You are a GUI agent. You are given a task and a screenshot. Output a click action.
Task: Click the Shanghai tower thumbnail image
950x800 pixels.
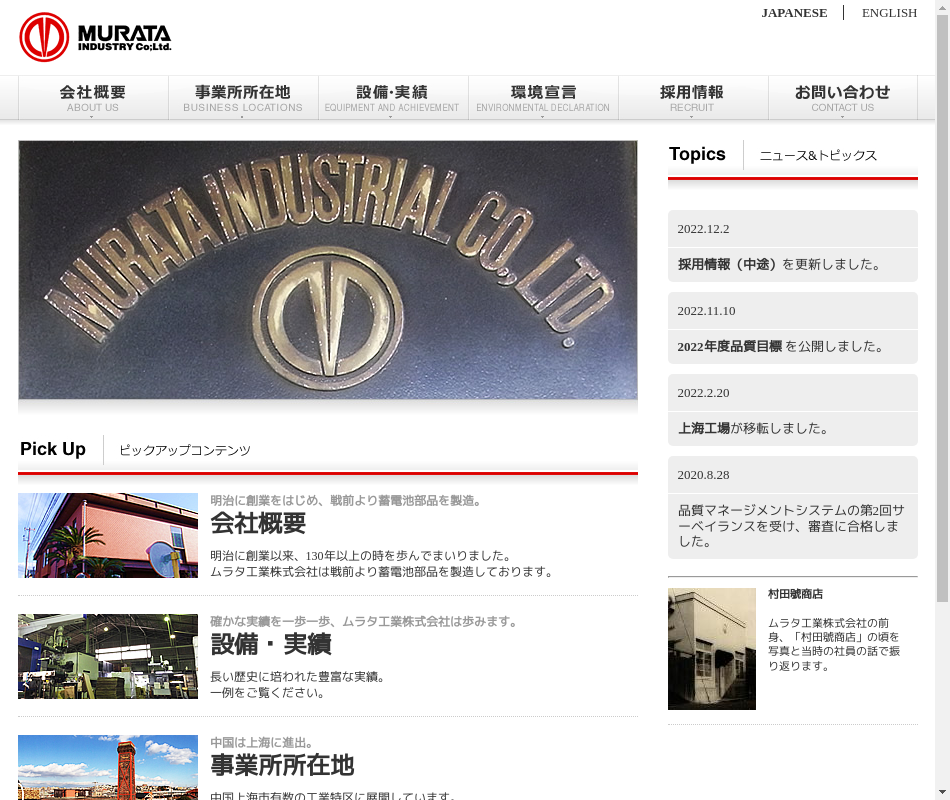pos(108,767)
